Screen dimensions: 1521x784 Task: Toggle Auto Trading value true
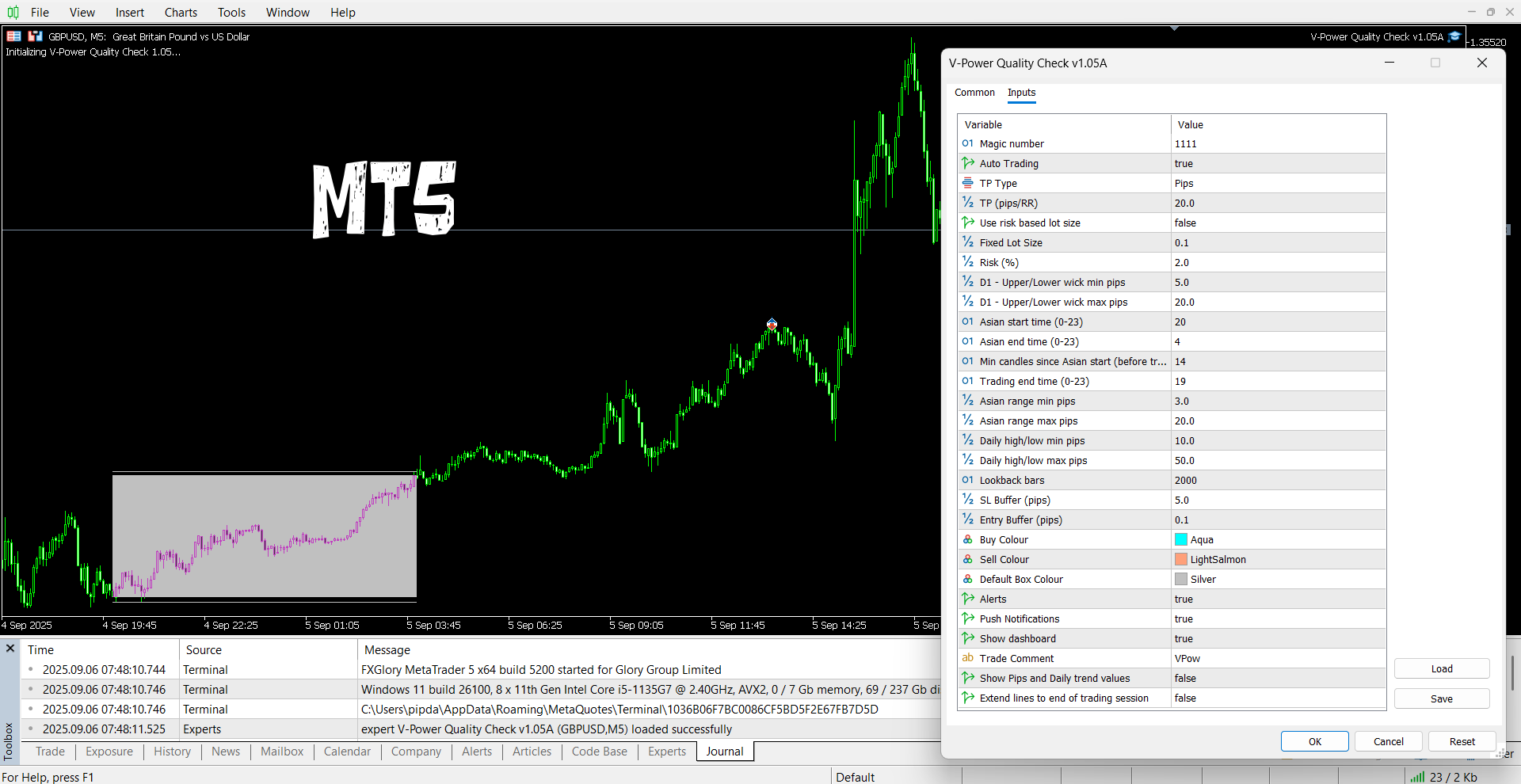pyautogui.click(x=1279, y=163)
